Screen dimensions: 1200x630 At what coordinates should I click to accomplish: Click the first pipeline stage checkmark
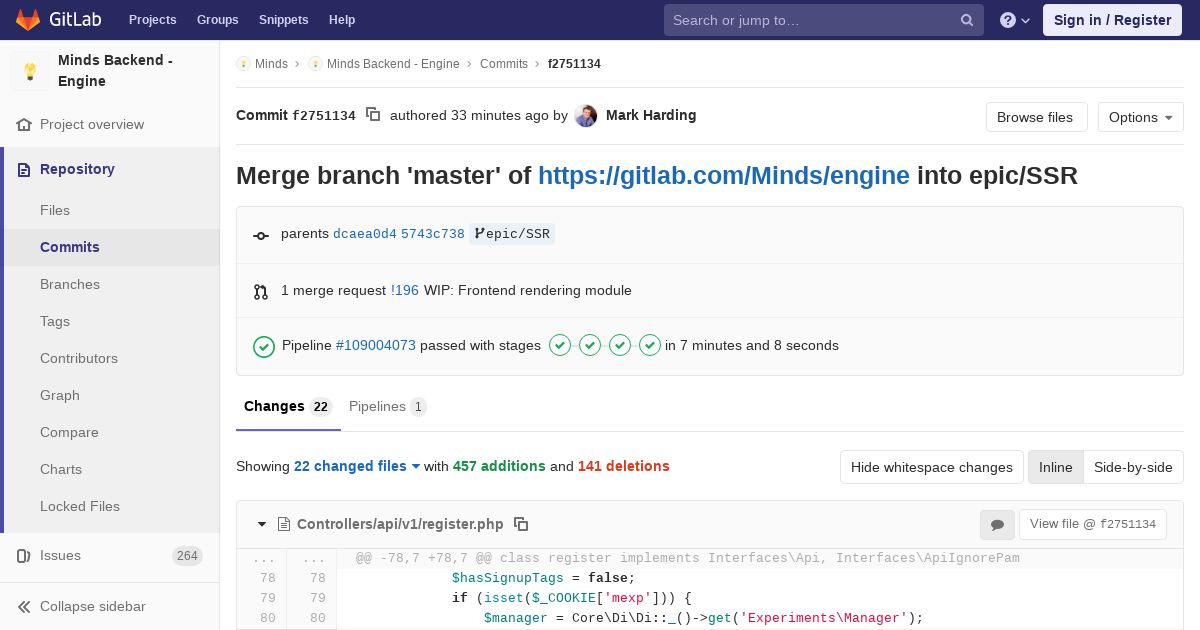[560, 345]
